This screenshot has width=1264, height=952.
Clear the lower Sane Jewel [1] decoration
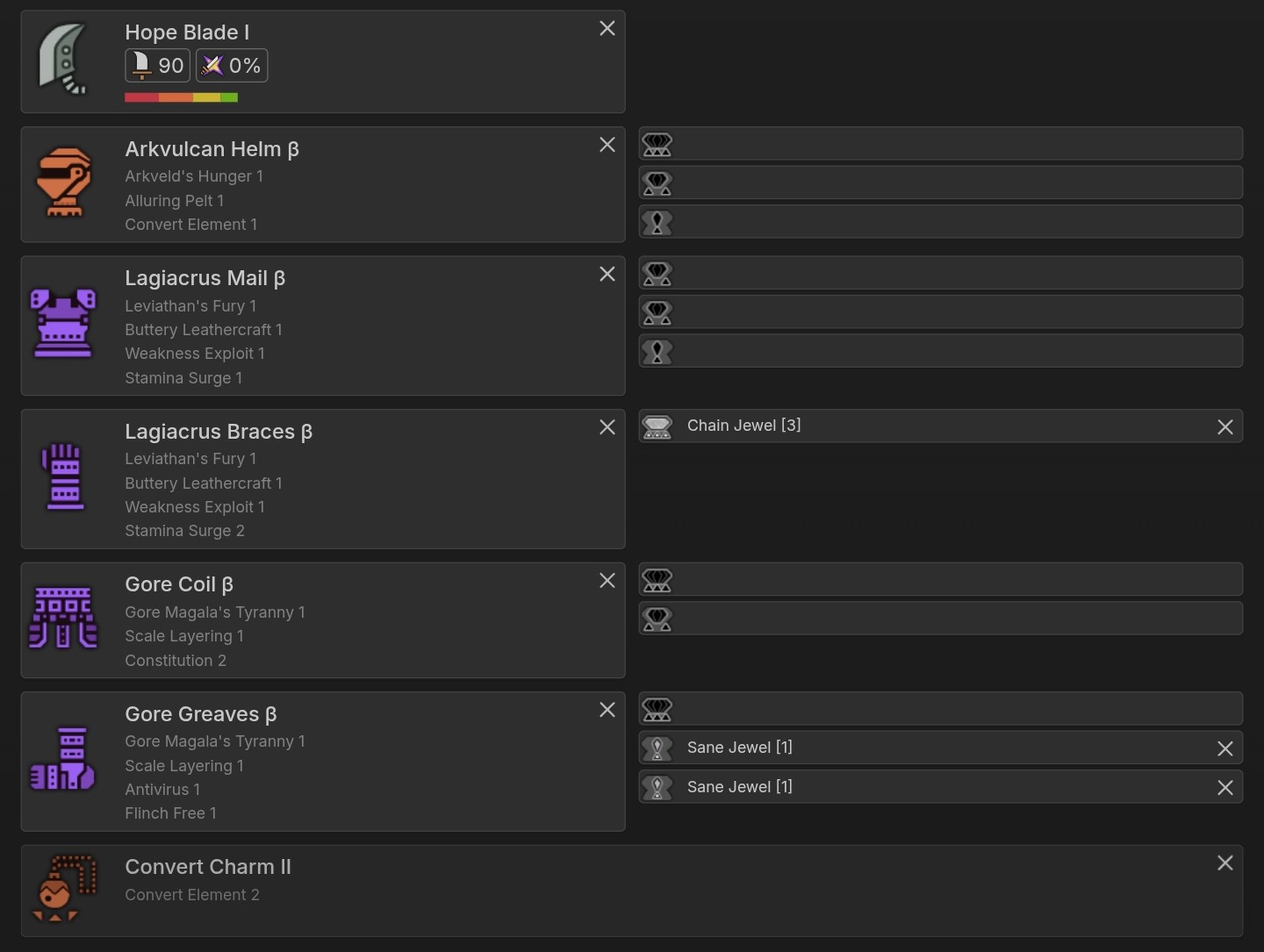pos(1224,788)
